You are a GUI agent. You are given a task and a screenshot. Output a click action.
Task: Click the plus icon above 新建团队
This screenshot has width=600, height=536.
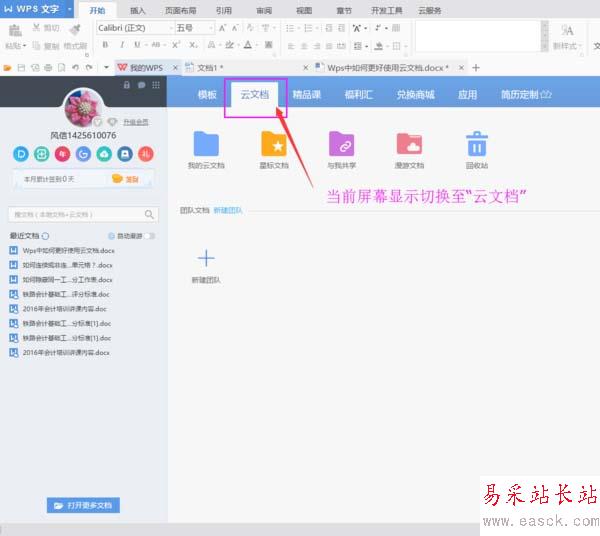(206, 258)
